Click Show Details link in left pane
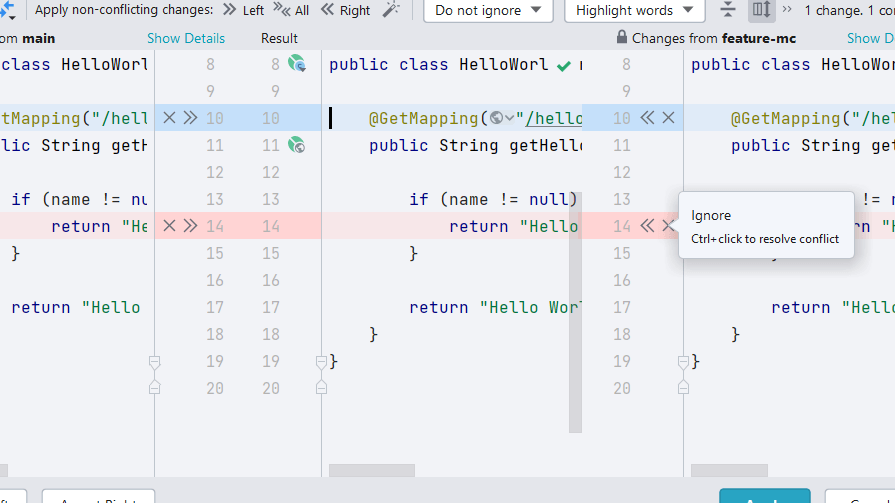895x503 pixels. click(186, 38)
